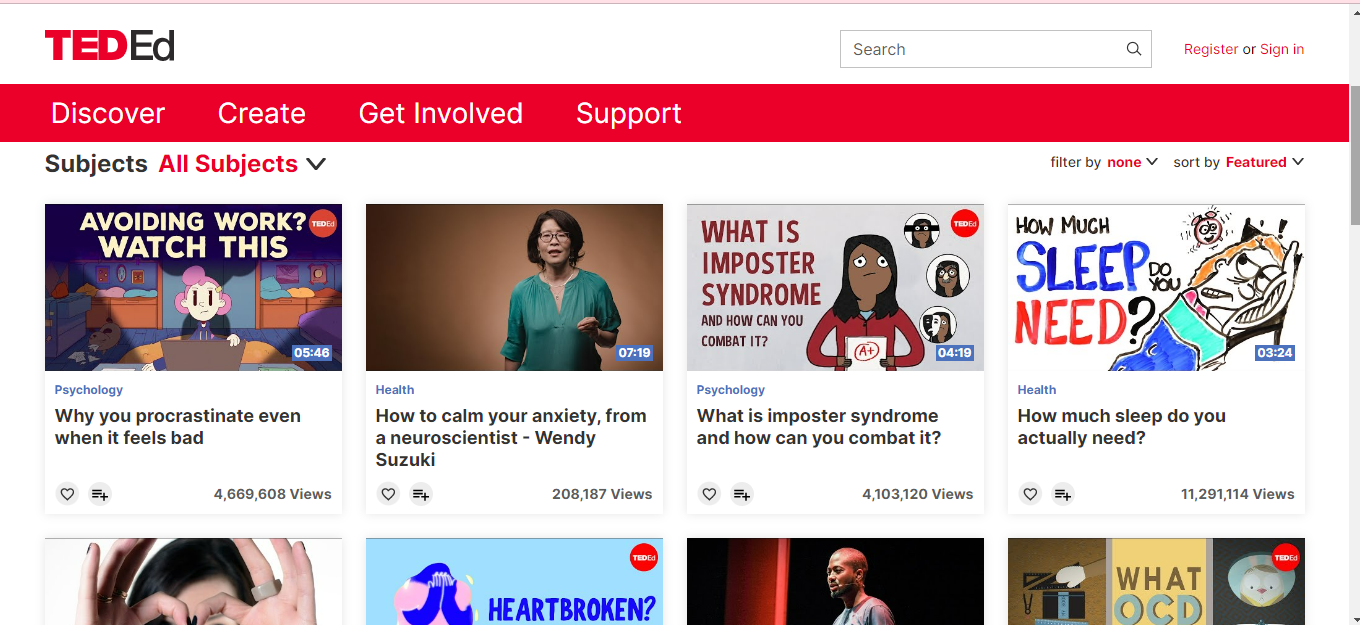Go to the TED-Ed home logo
This screenshot has width=1360, height=625.
[x=110, y=46]
